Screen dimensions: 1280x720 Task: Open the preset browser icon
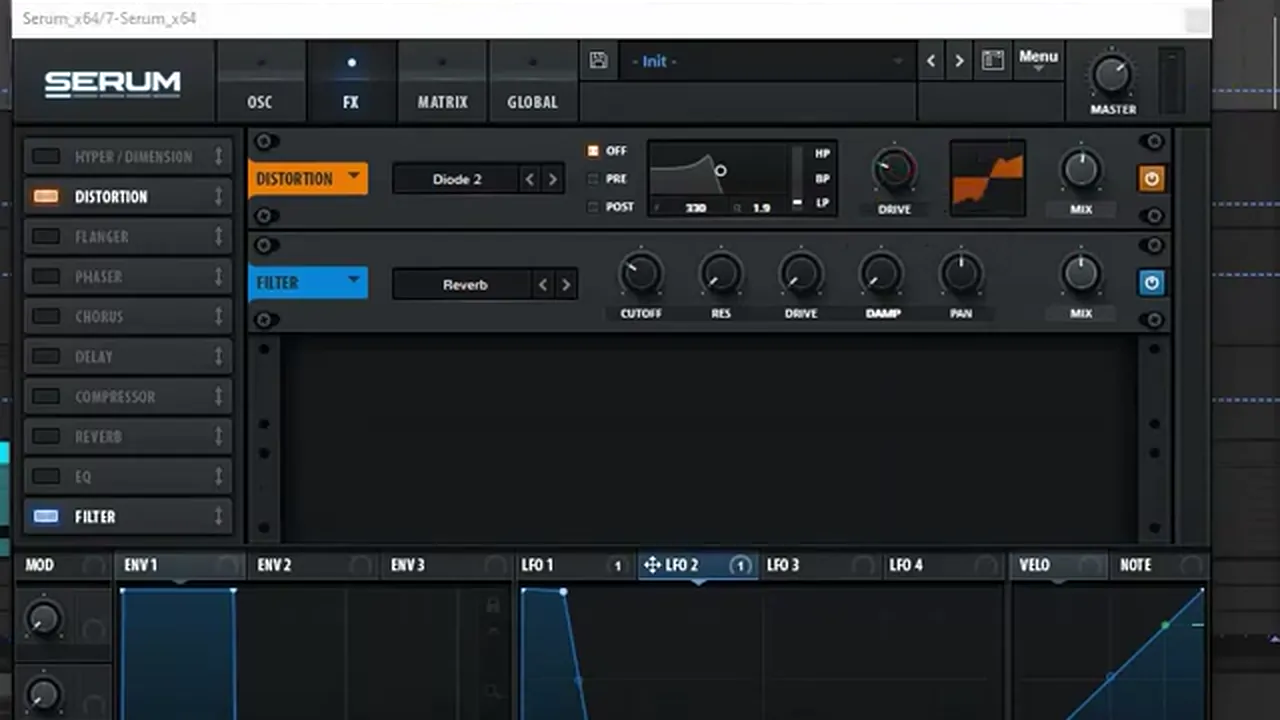(x=992, y=60)
